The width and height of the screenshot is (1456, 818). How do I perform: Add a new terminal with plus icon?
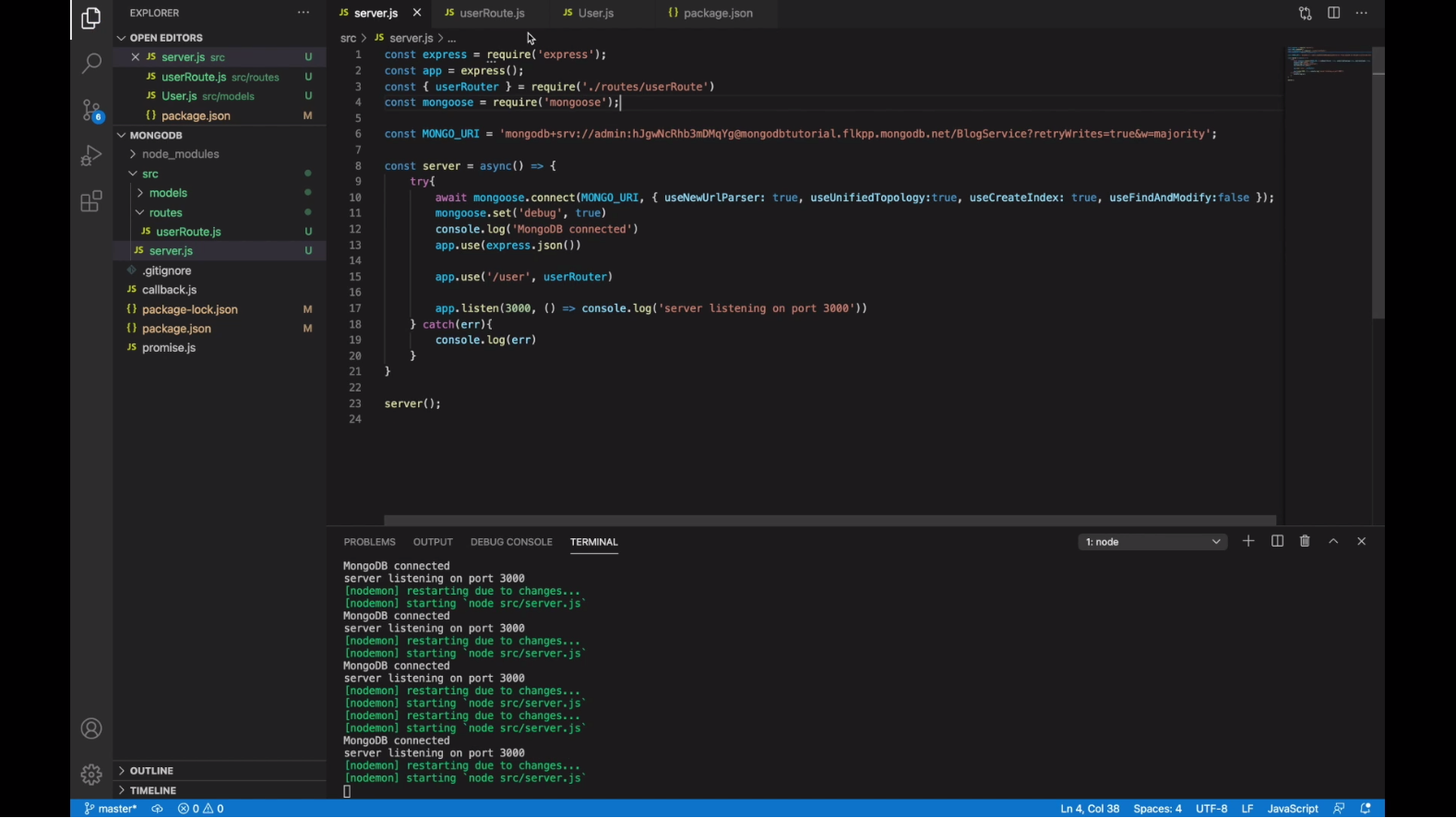(1248, 542)
